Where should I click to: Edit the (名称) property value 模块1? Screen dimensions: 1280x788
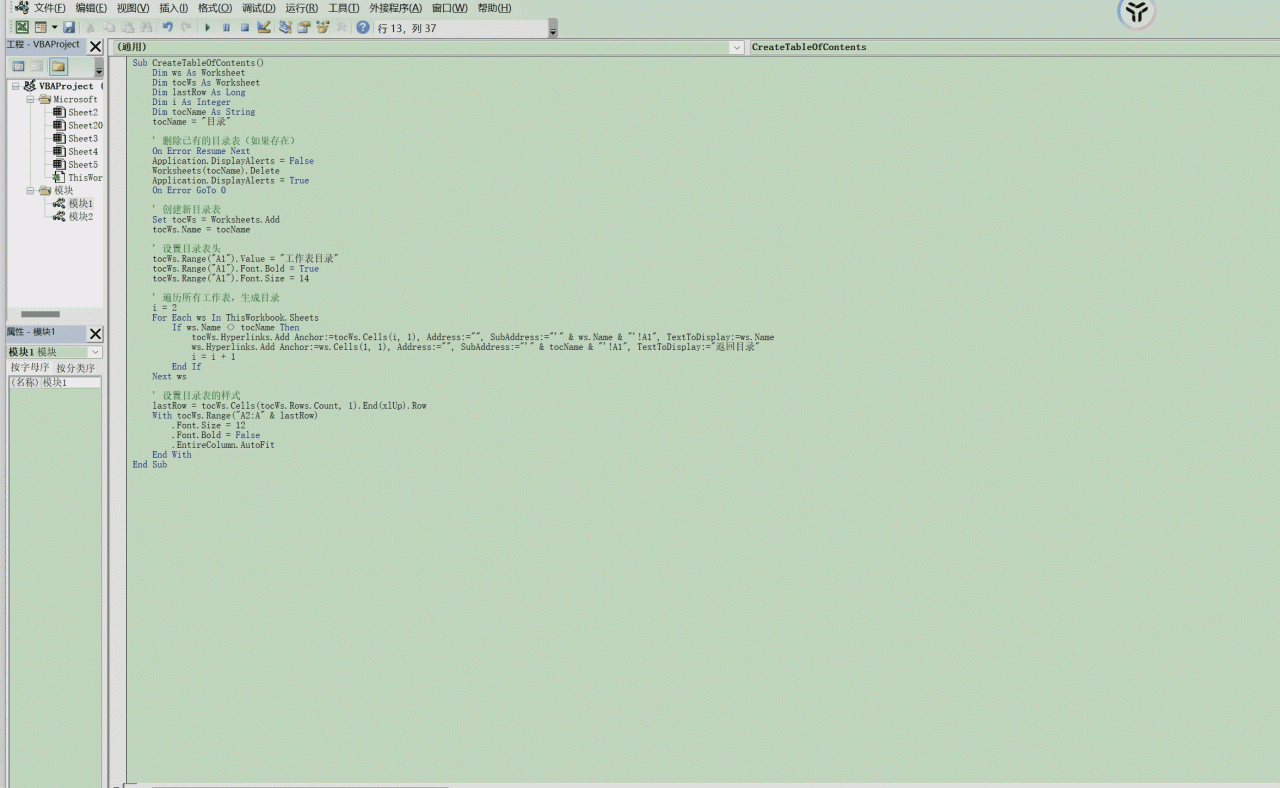pyautogui.click(x=70, y=382)
